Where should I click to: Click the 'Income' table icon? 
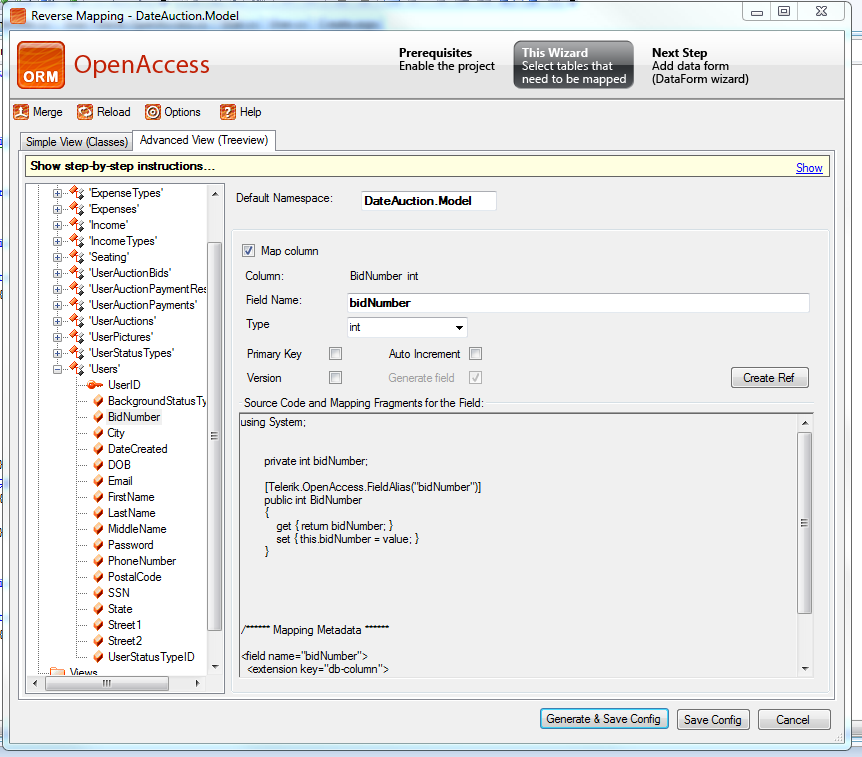[x=77, y=225]
